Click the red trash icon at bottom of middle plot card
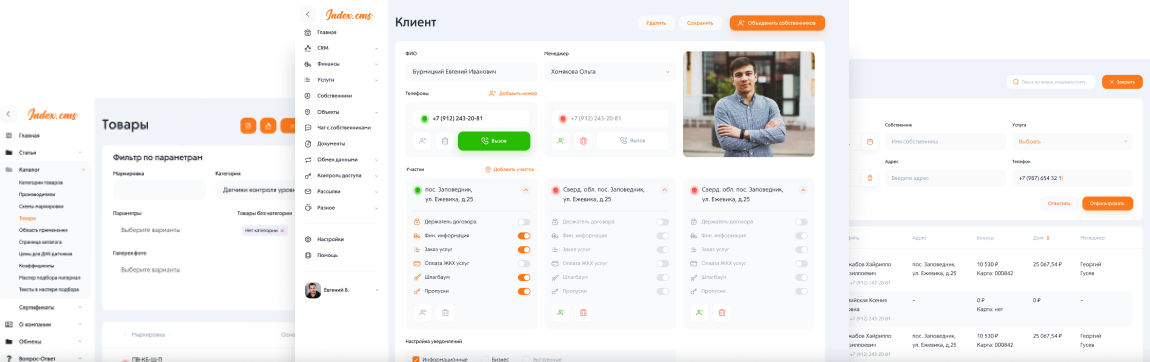This screenshot has height=362, width=1150. (x=583, y=313)
